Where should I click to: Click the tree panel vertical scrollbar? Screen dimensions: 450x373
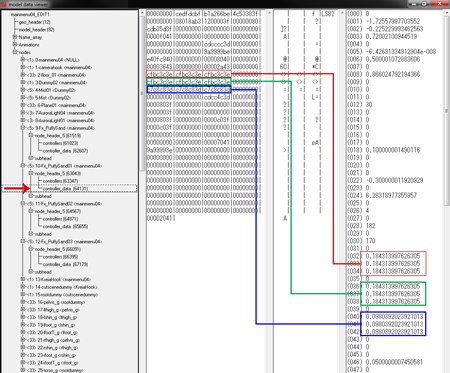(x=142, y=93)
